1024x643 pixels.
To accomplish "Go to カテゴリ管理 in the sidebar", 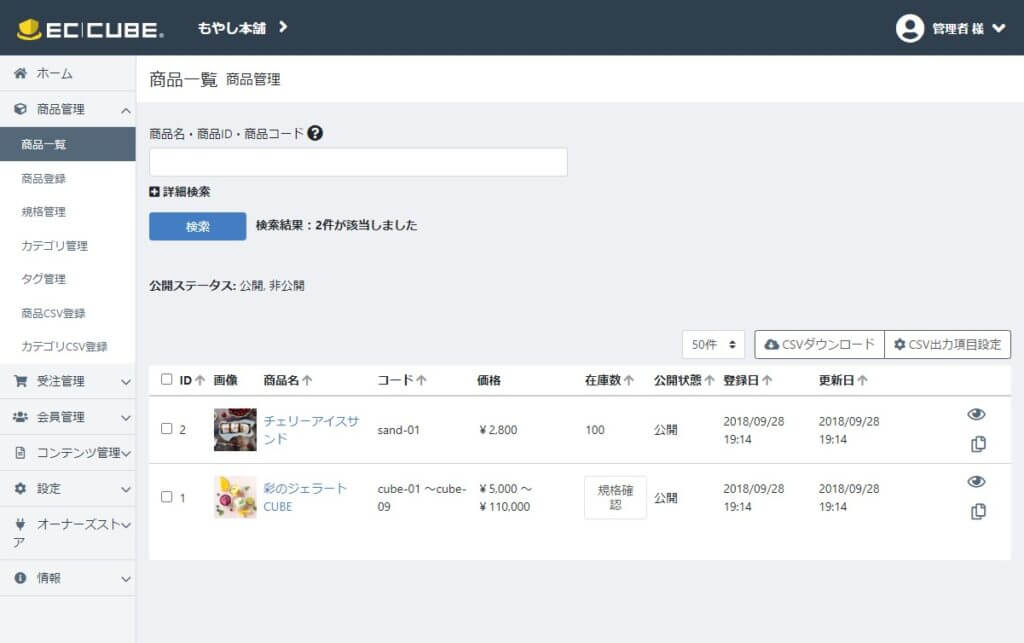I will [54, 245].
